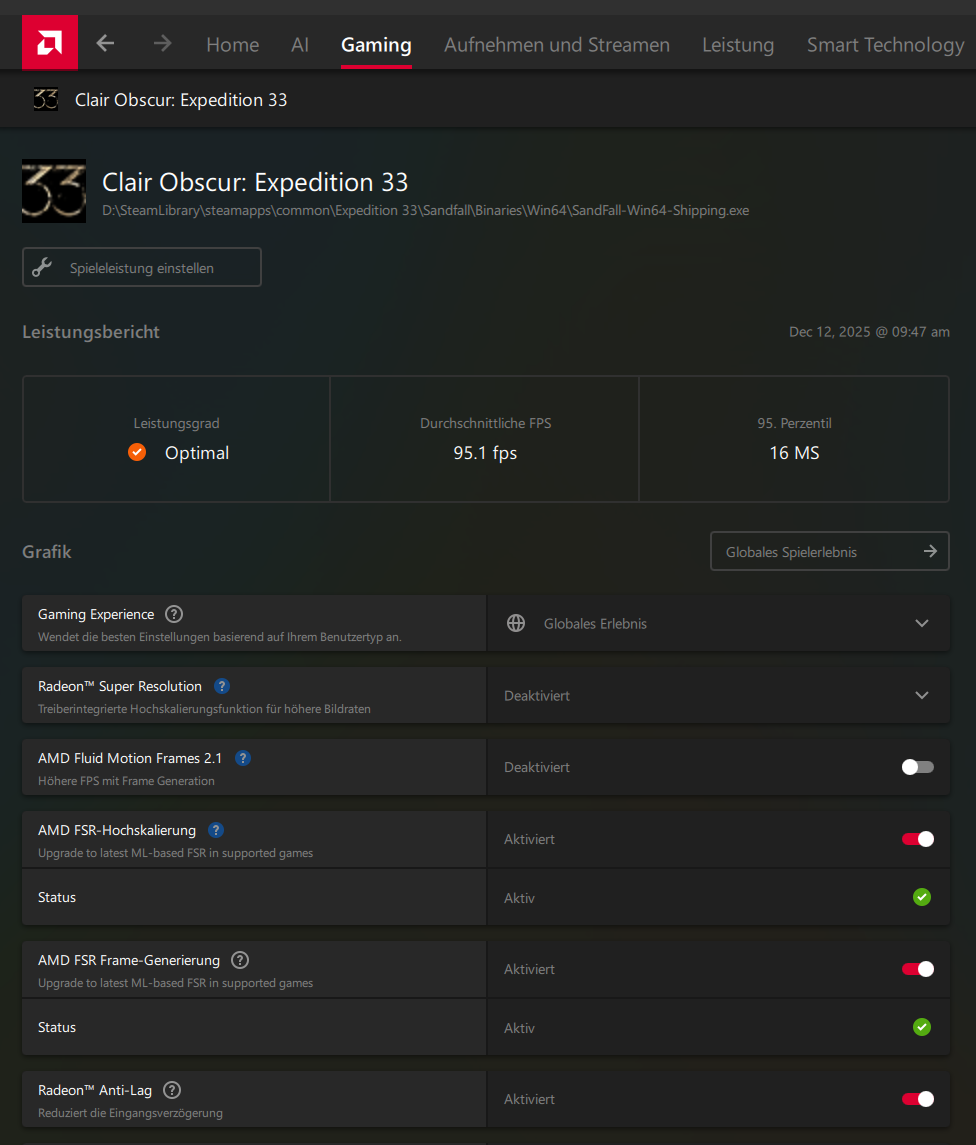Open the Globales Spielerlebnis button
The image size is (976, 1145).
[829, 551]
